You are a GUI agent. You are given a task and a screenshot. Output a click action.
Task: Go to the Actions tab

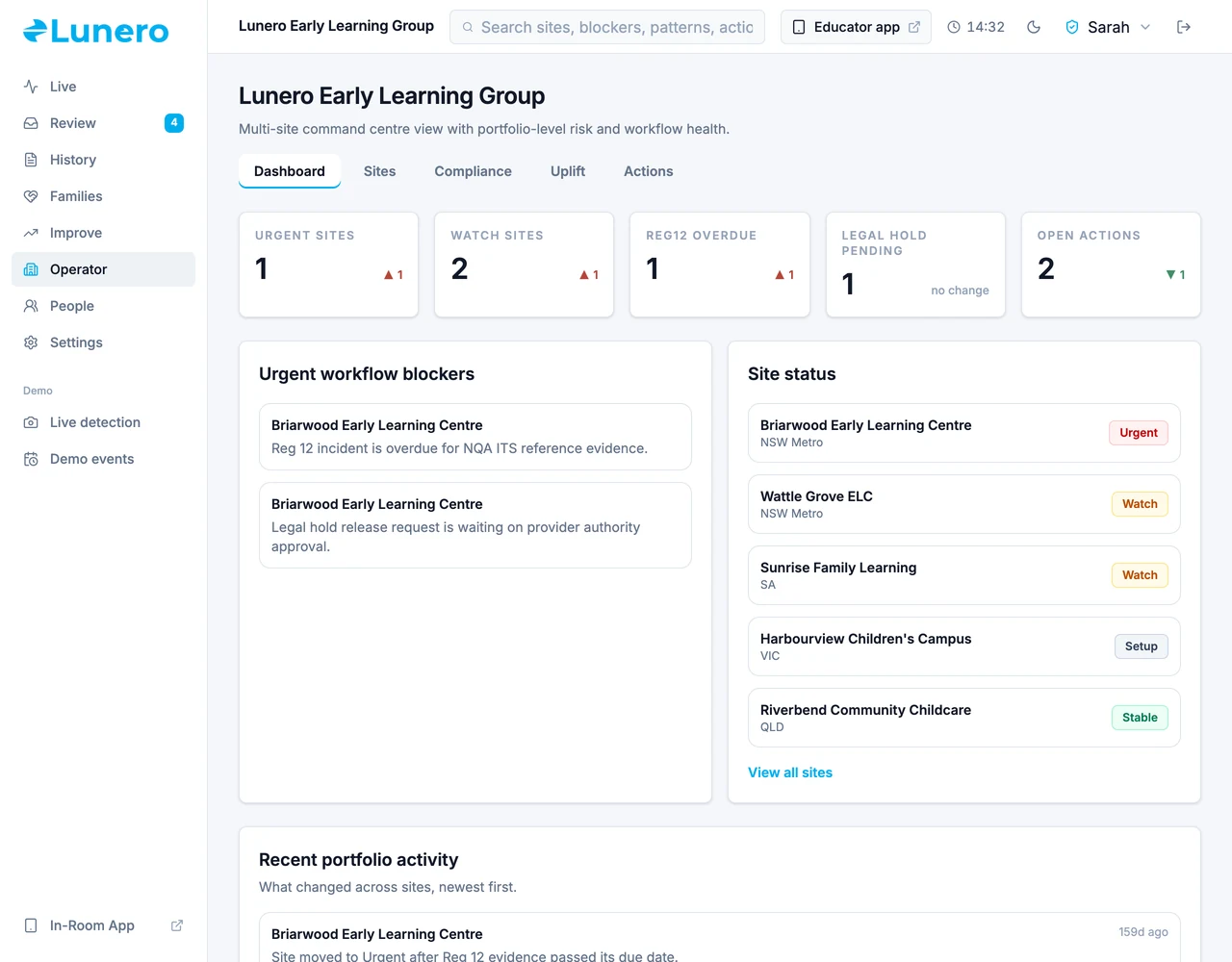coord(649,171)
